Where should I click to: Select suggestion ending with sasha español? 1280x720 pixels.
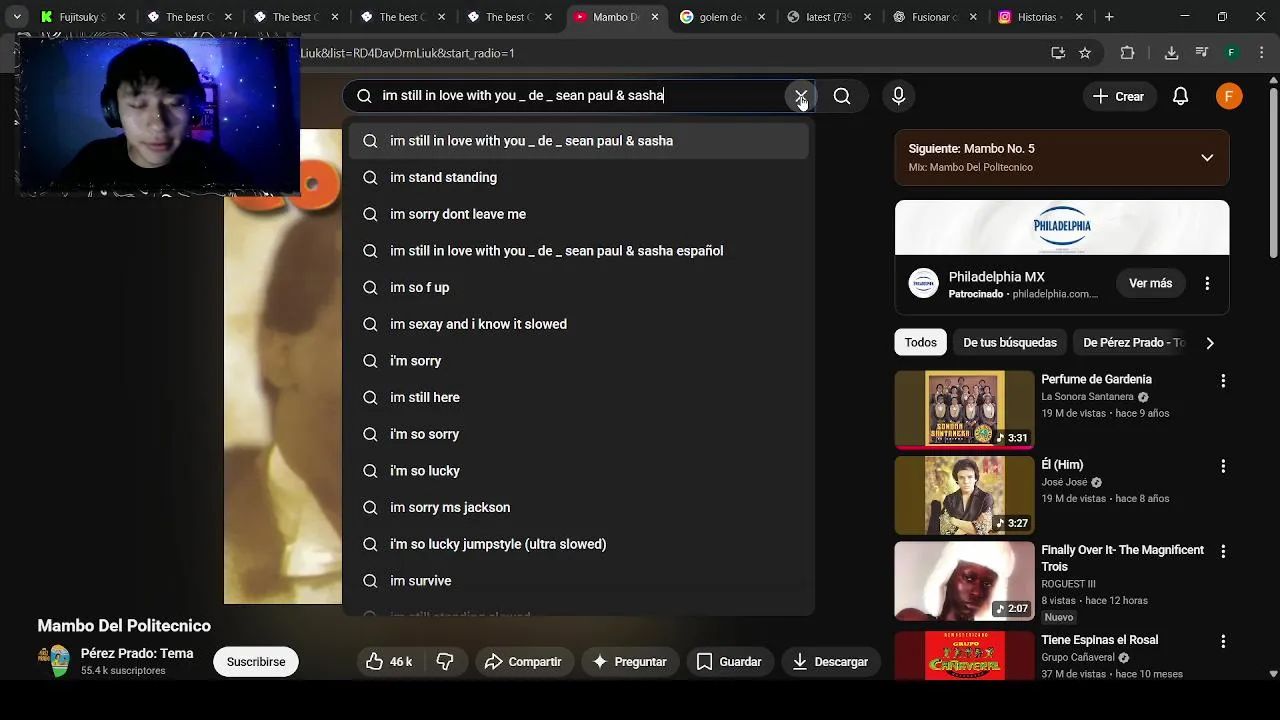[579, 251]
